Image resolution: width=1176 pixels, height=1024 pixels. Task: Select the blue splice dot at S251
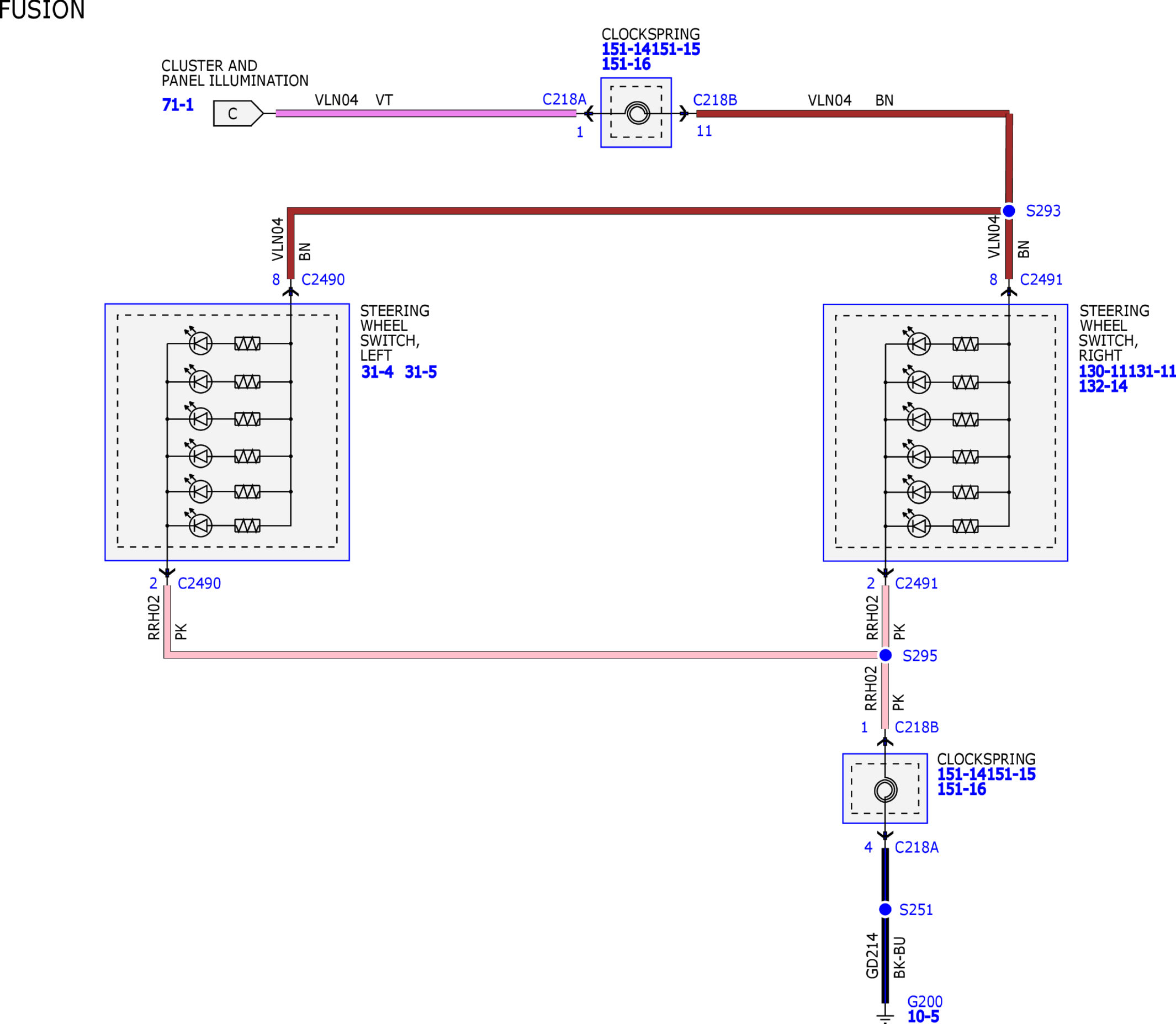(885, 909)
